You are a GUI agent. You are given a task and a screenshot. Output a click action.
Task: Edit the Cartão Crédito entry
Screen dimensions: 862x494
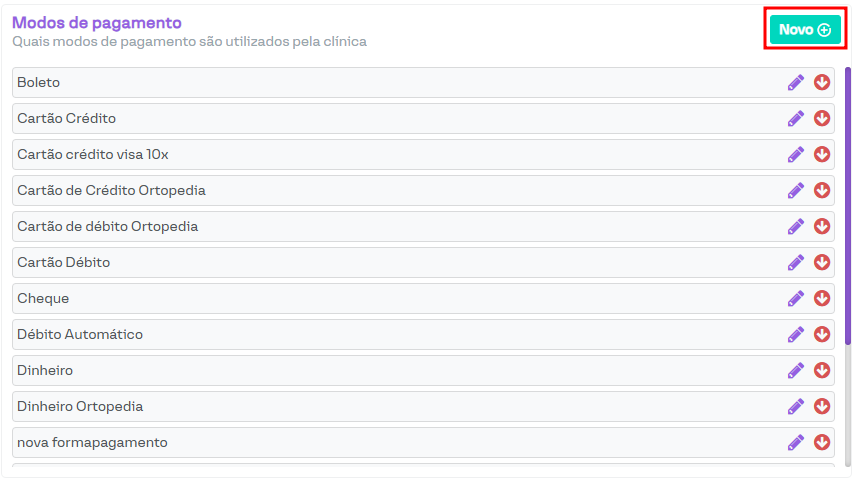pyautogui.click(x=796, y=118)
